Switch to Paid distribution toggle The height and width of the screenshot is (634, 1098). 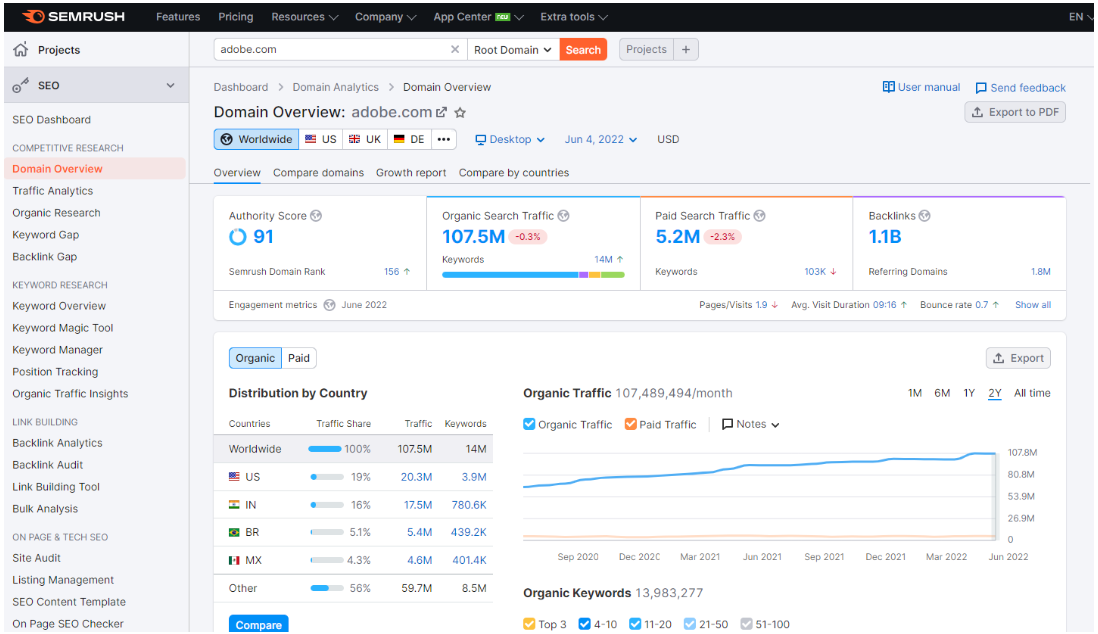pos(299,358)
